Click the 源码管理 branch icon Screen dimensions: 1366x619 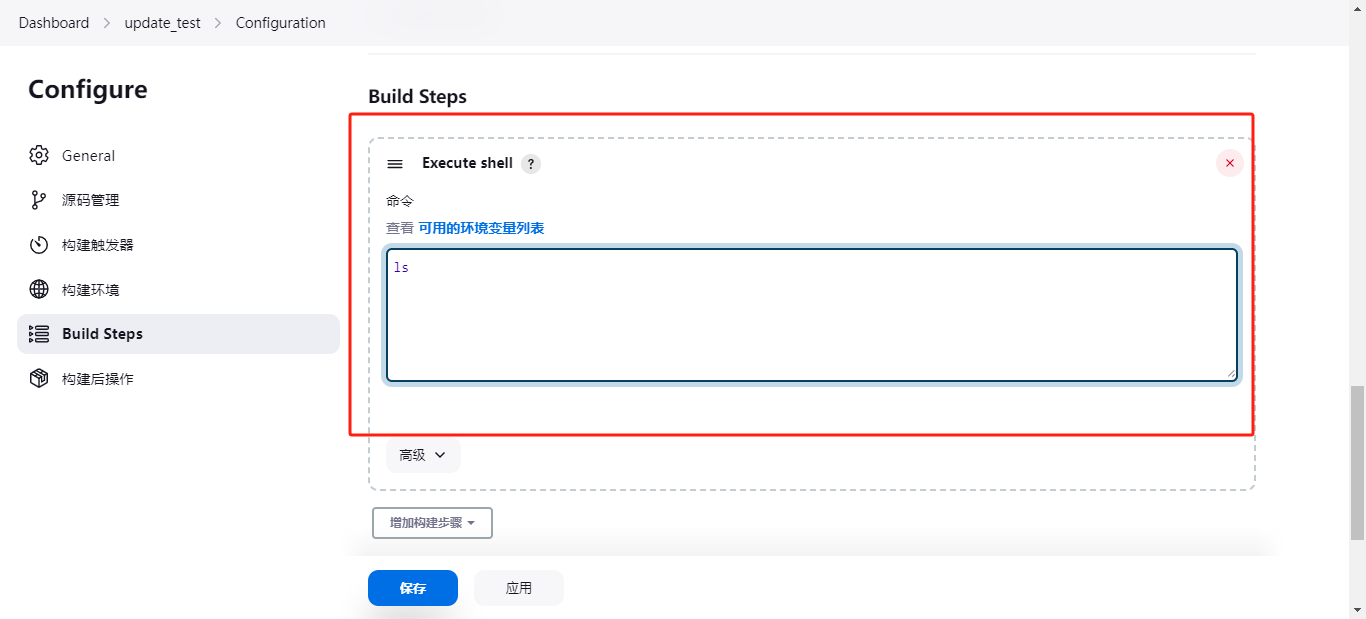39,200
